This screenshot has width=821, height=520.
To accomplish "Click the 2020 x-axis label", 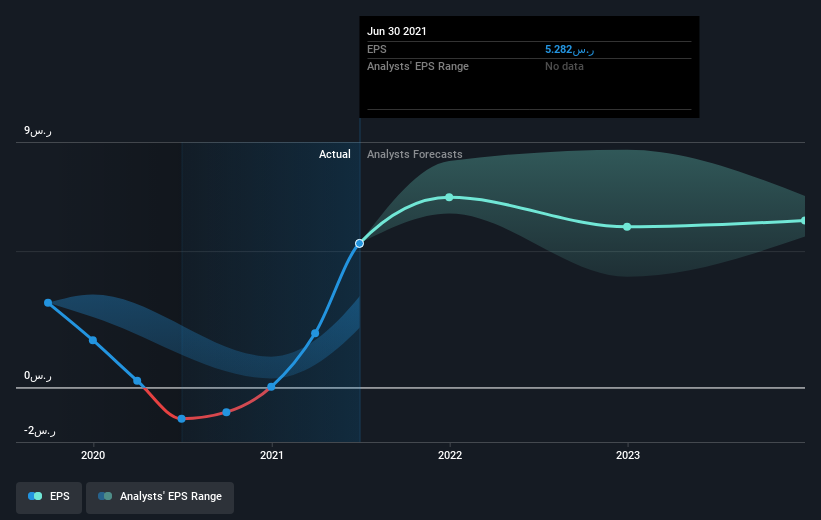I will click(x=93, y=455).
